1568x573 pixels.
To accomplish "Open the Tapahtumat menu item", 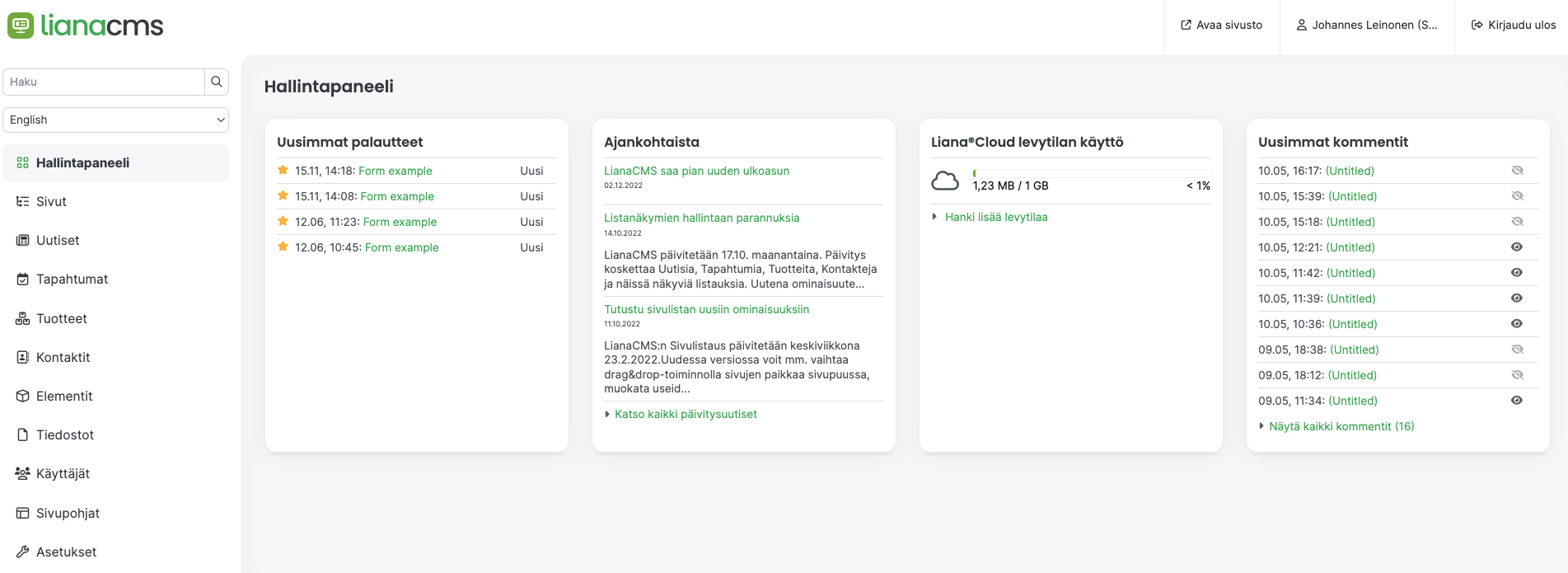I will click(116, 279).
